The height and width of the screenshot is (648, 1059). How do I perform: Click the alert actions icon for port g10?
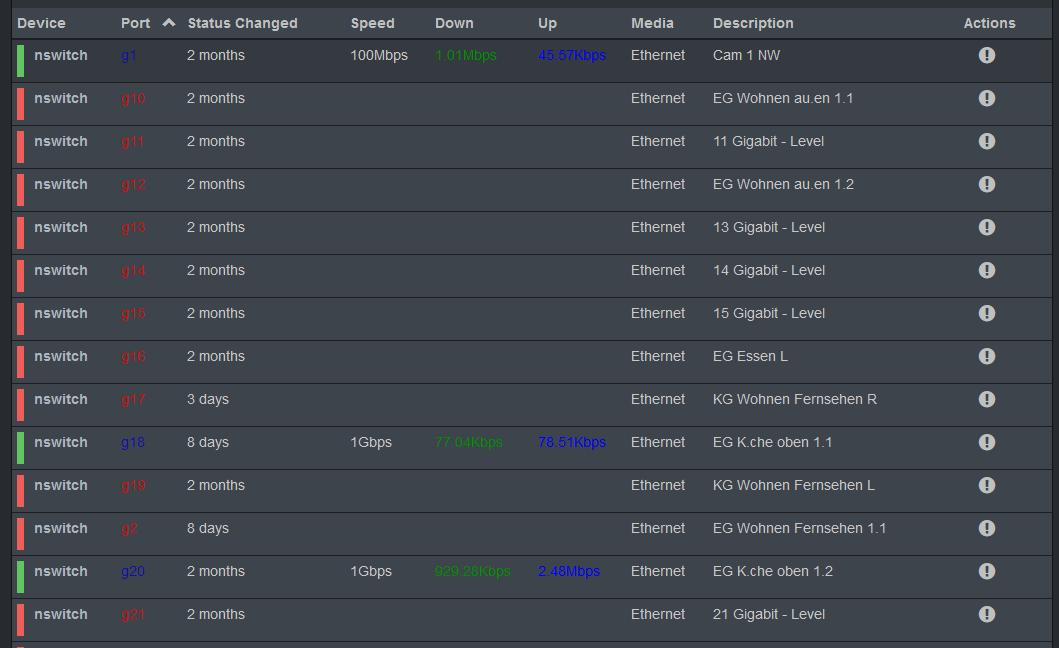point(986,98)
